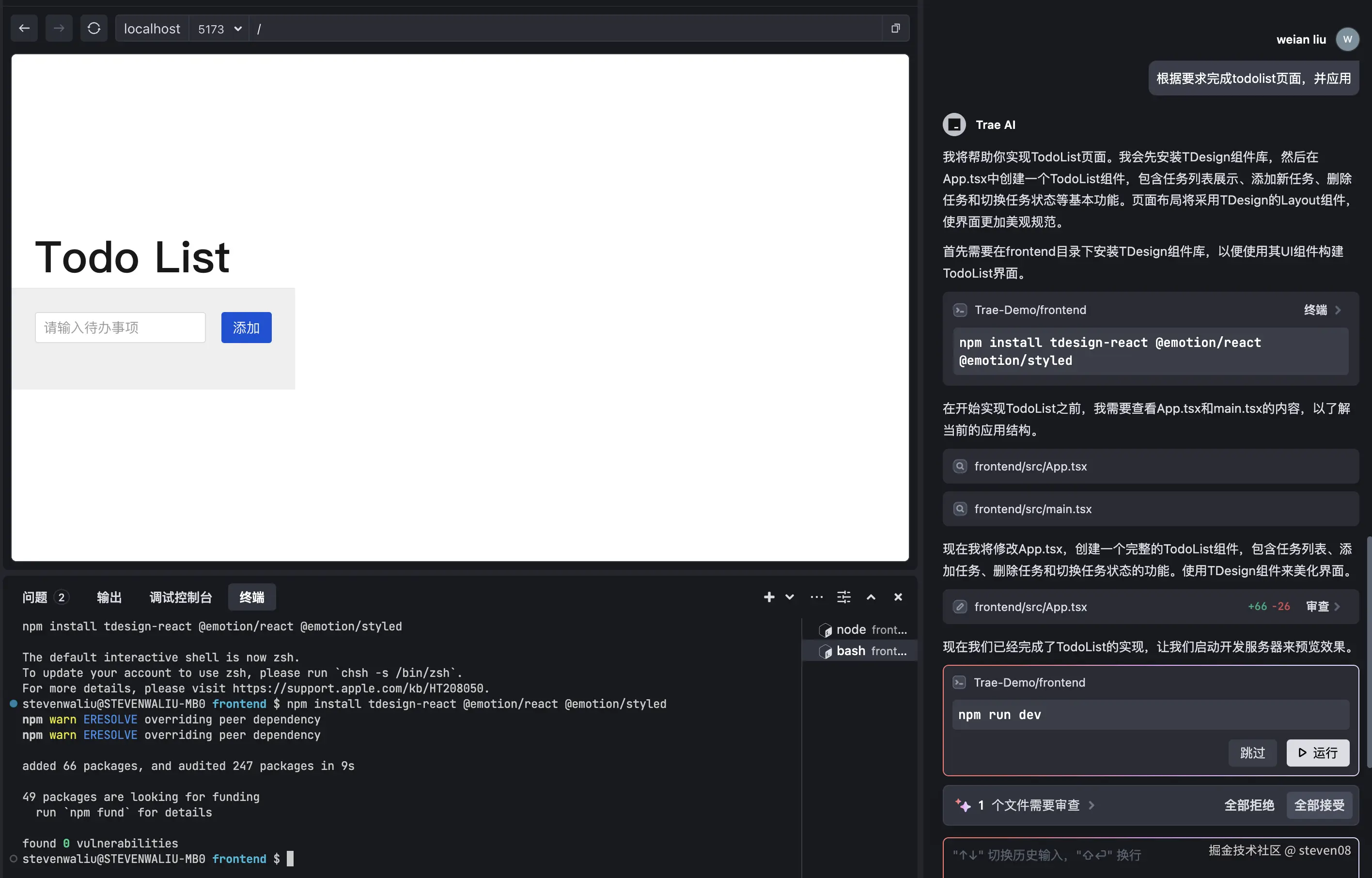
Task: Select the bash frontend terminal entry
Action: point(863,651)
